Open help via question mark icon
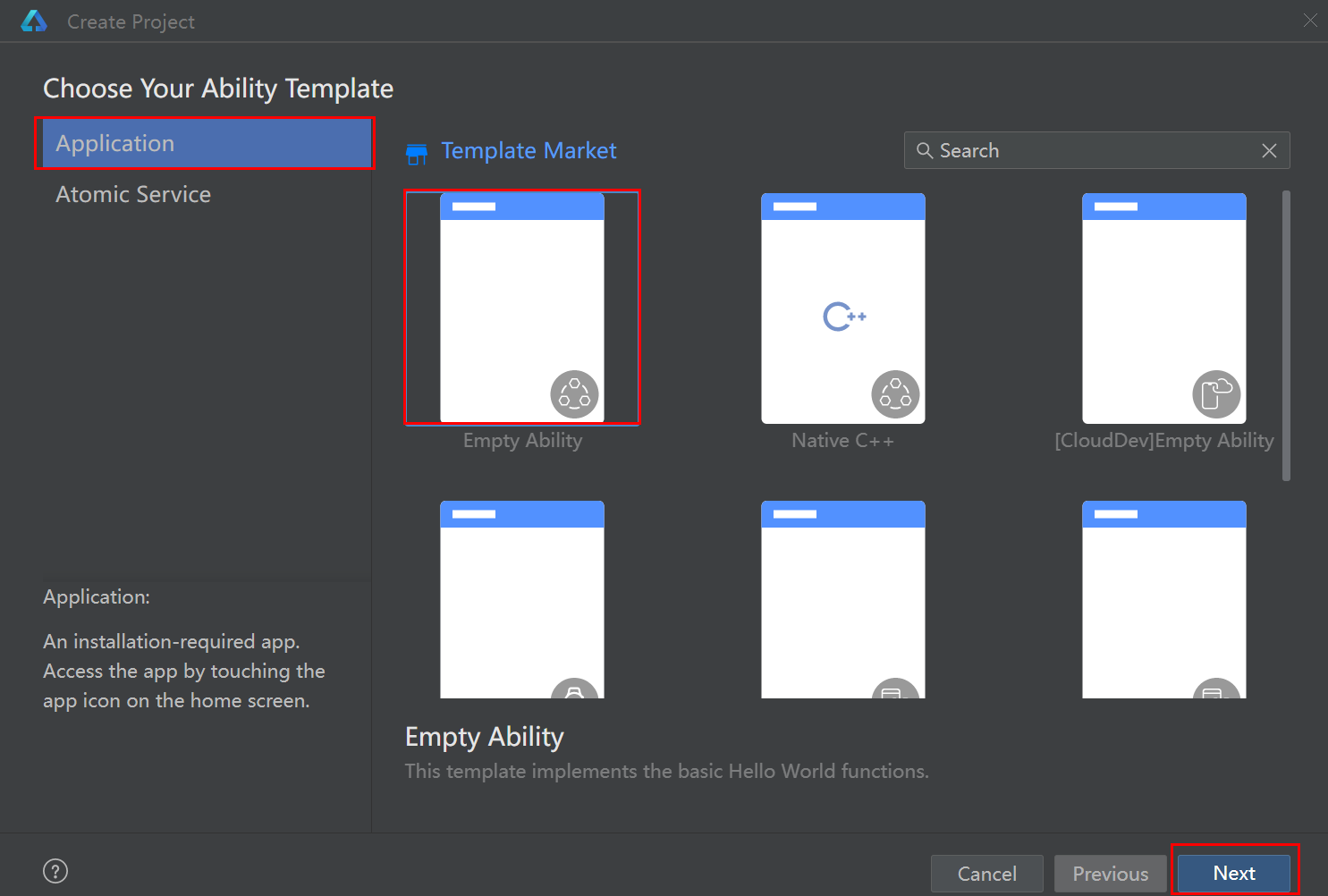Viewport: 1328px width, 896px height. point(55,871)
